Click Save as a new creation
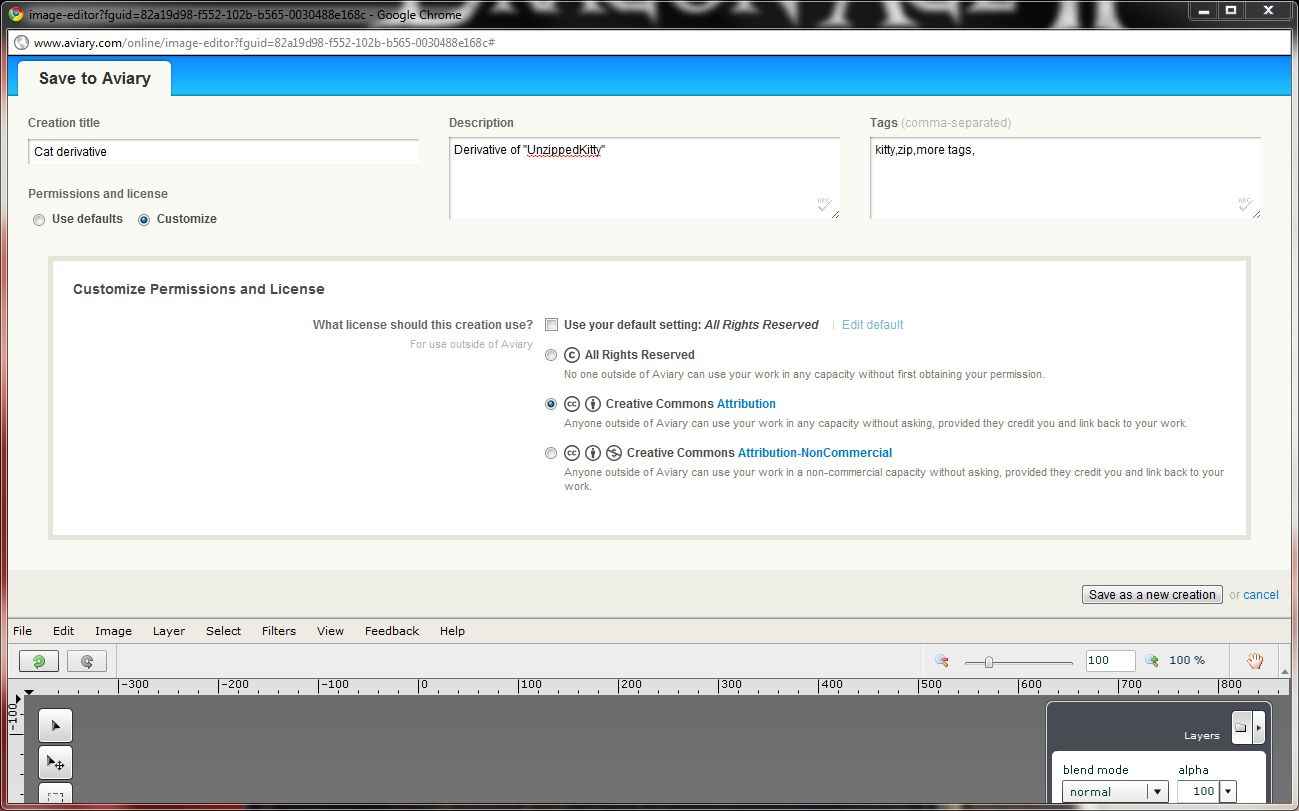The width and height of the screenshot is (1299, 811). [x=1152, y=595]
